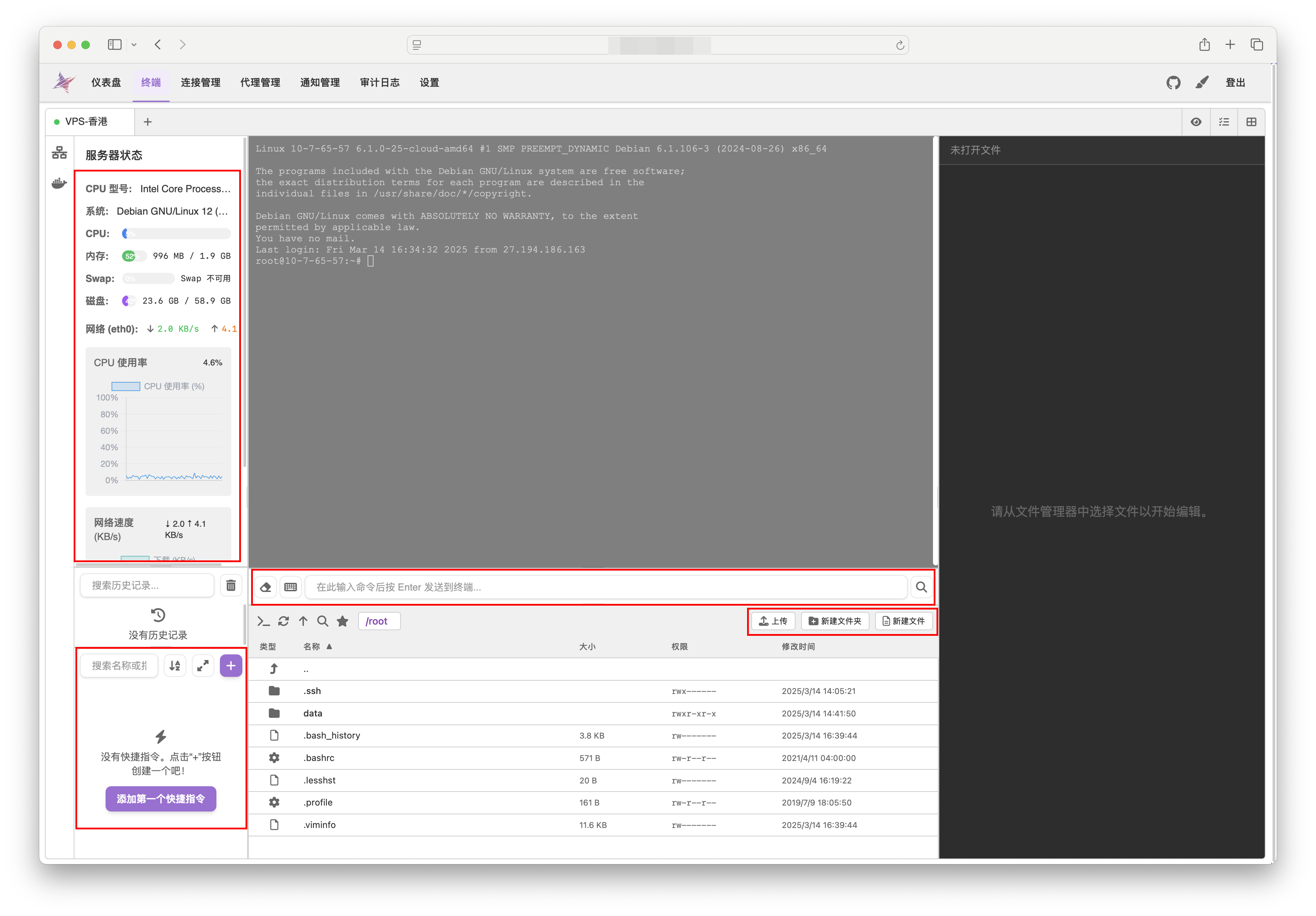This screenshot has height=916, width=1316.
Task: Toggle the eye visibility icon in tab bar
Action: click(x=1196, y=122)
